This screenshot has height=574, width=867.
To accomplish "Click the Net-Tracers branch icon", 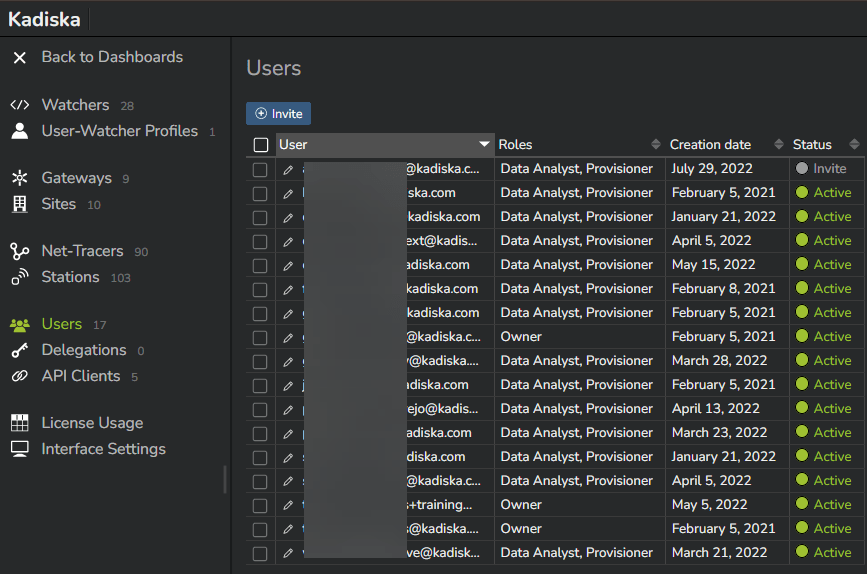I will coord(19,251).
